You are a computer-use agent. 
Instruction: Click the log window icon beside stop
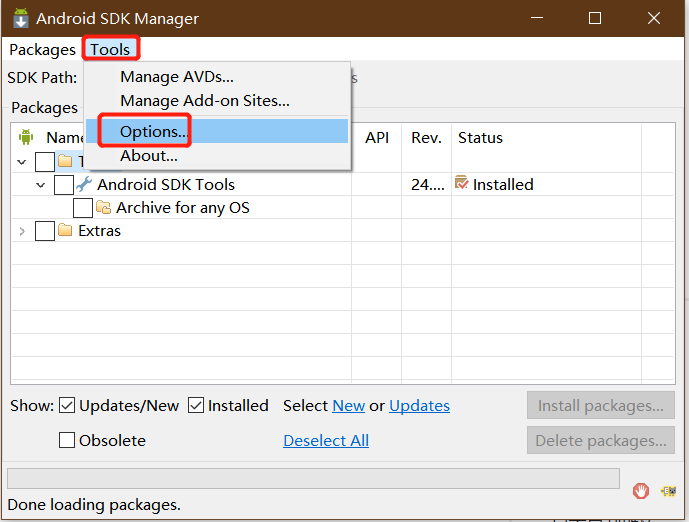pyautogui.click(x=668, y=491)
